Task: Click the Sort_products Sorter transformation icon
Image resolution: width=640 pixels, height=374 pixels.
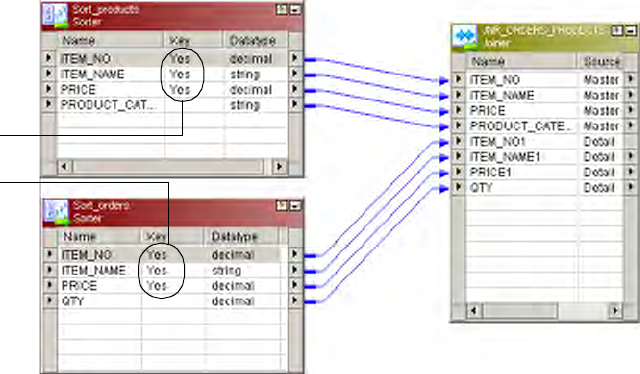Action: click(x=55, y=16)
